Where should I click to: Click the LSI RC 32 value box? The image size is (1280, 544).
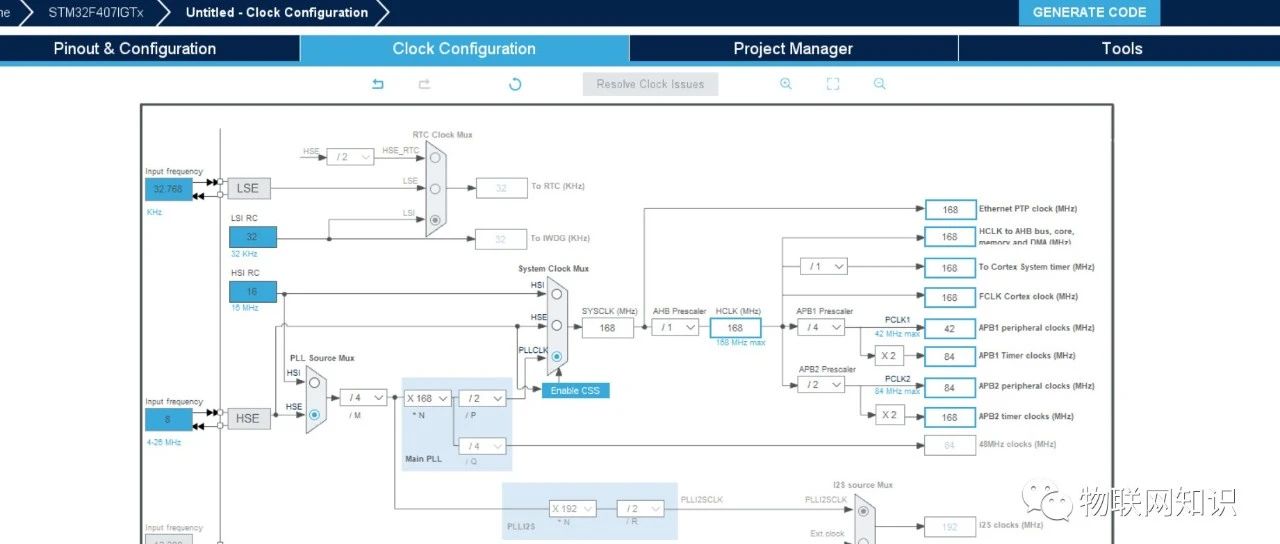pos(252,237)
